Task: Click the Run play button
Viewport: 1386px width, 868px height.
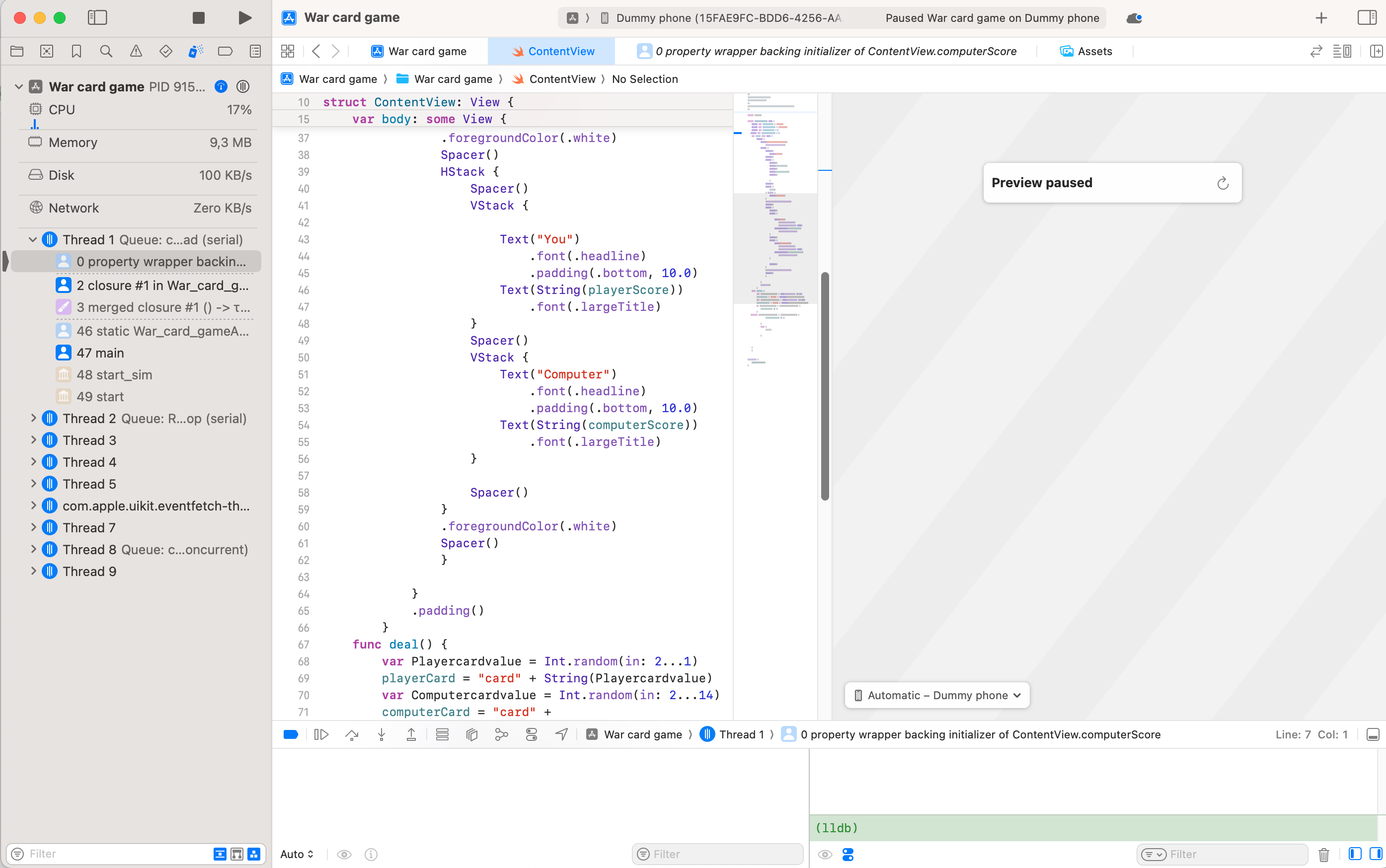Action: pos(245,18)
